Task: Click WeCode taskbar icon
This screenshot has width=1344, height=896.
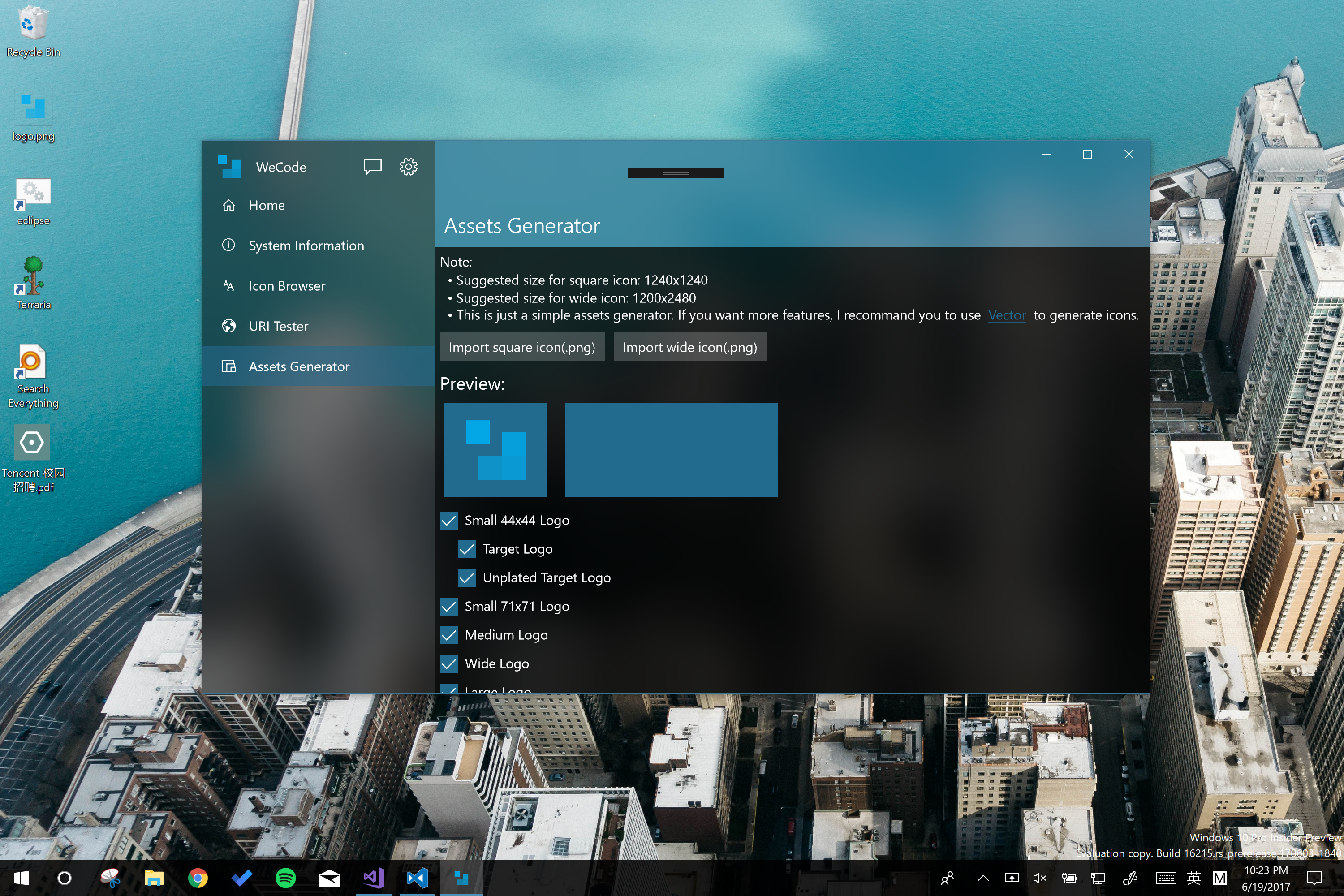Action: (462, 878)
